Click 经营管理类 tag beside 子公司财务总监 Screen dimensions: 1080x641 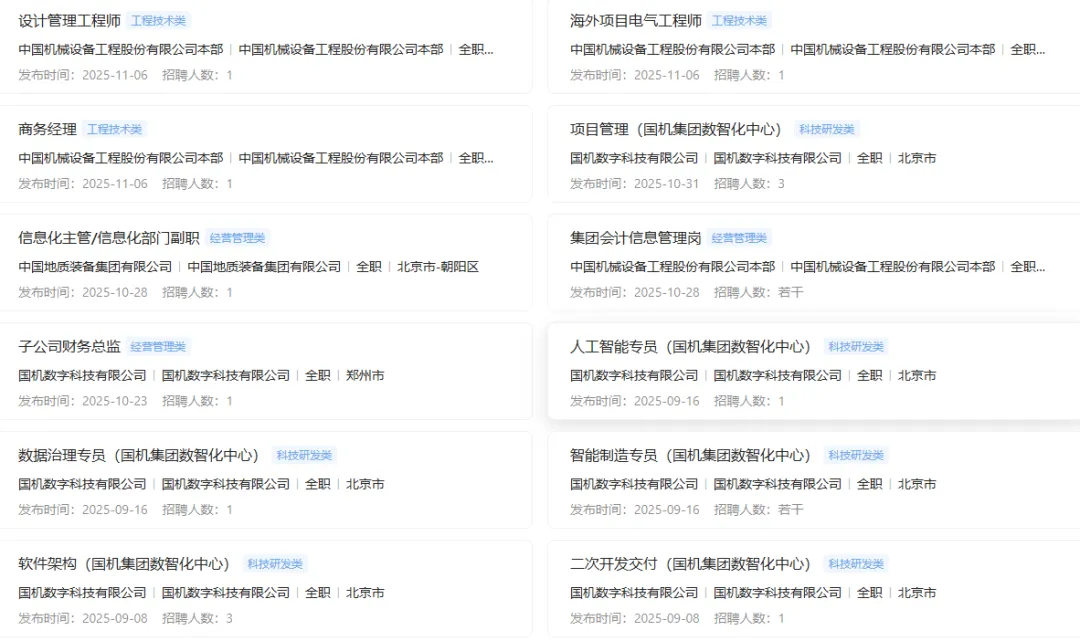(158, 347)
